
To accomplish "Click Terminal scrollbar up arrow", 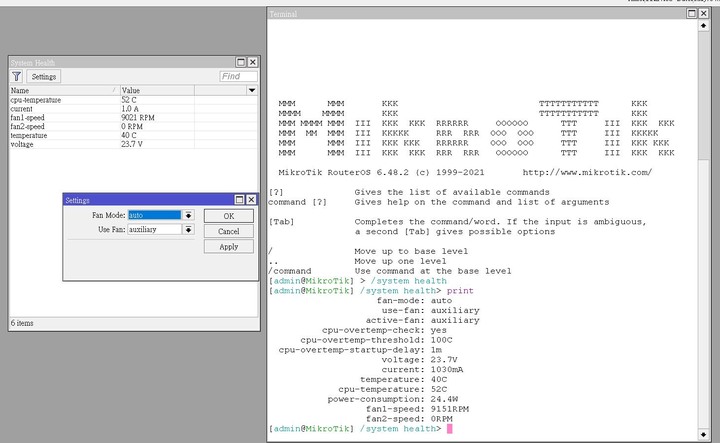I will coord(703,26).
